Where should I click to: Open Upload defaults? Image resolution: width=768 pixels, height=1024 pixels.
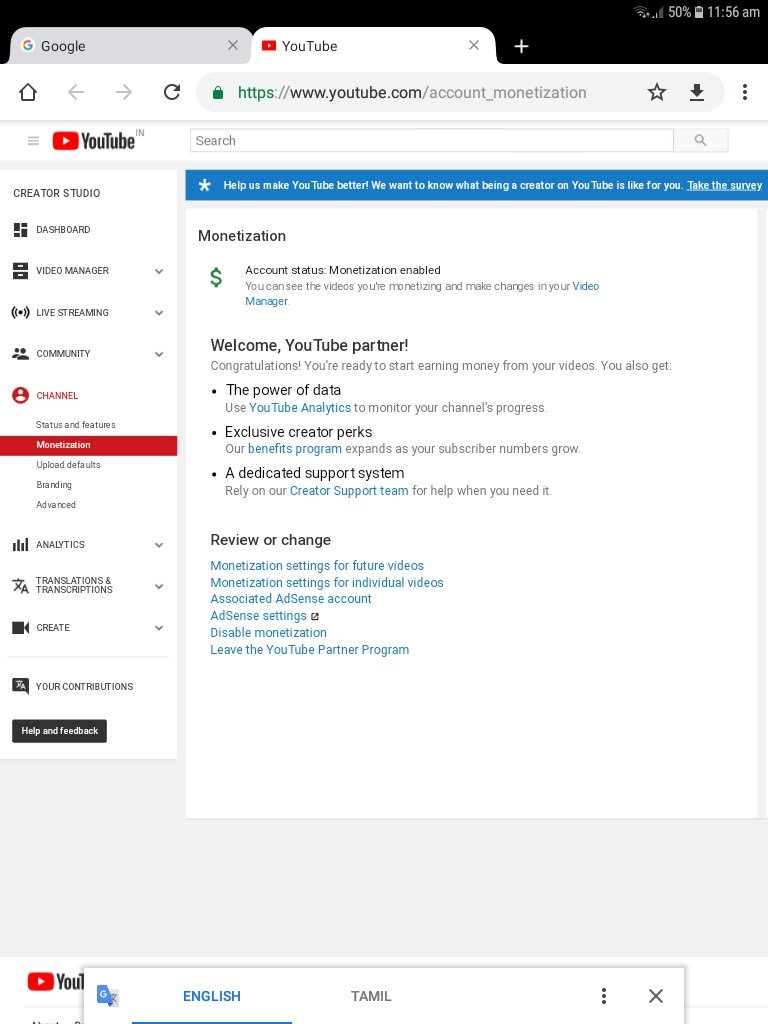tap(69, 465)
